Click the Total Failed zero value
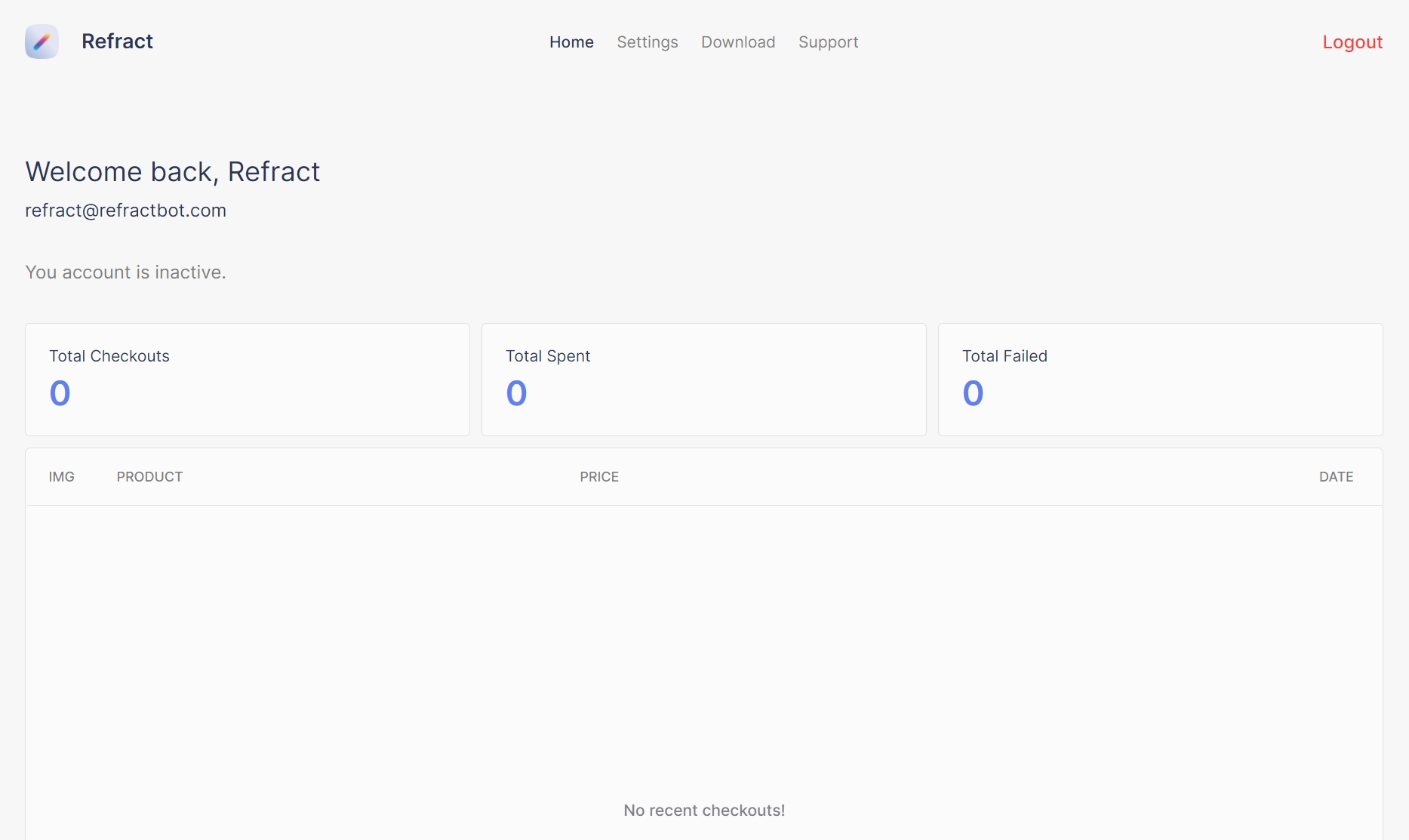The height and width of the screenshot is (840, 1409). 973,393
